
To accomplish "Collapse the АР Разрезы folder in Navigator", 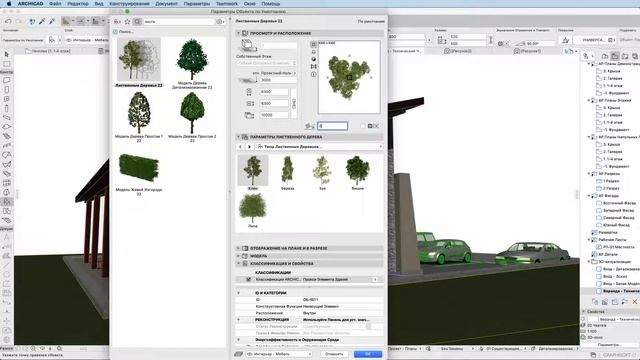I will coord(589,173).
